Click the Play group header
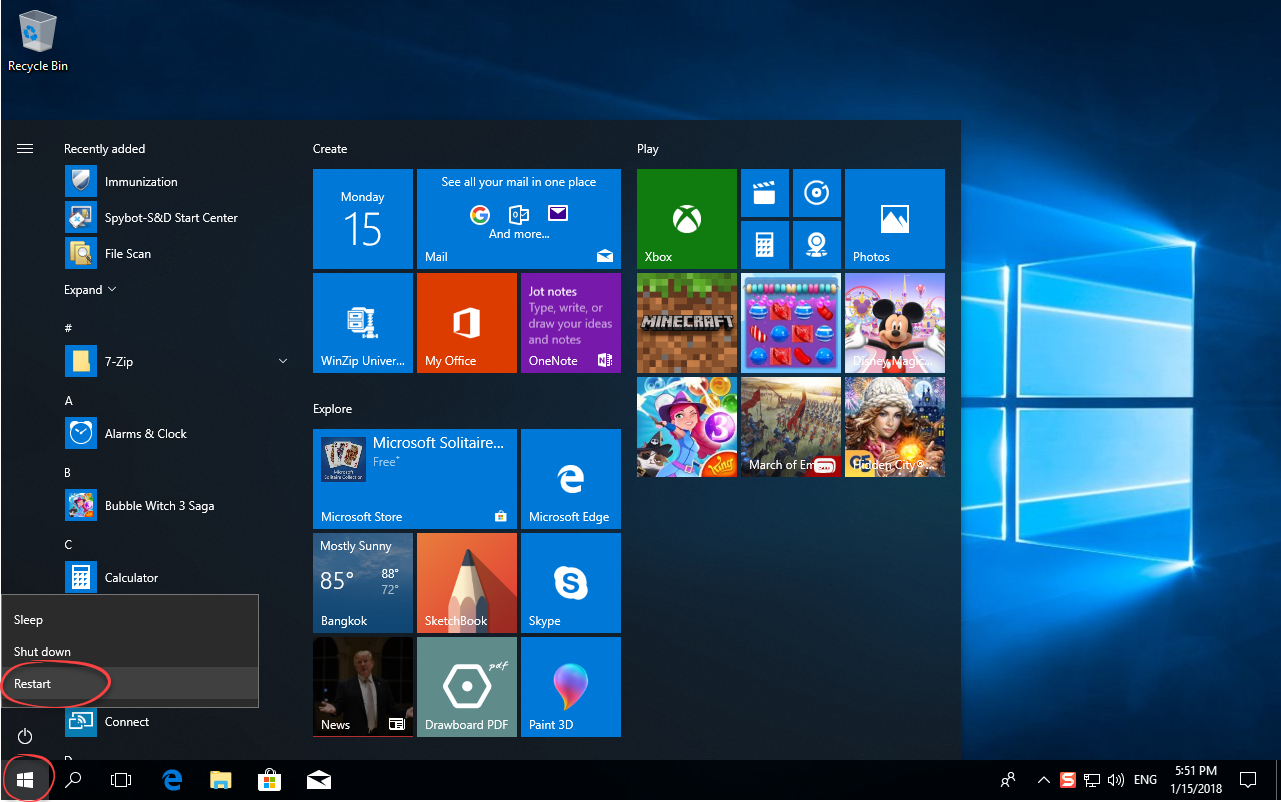This screenshot has width=1281, height=802. tap(648, 149)
